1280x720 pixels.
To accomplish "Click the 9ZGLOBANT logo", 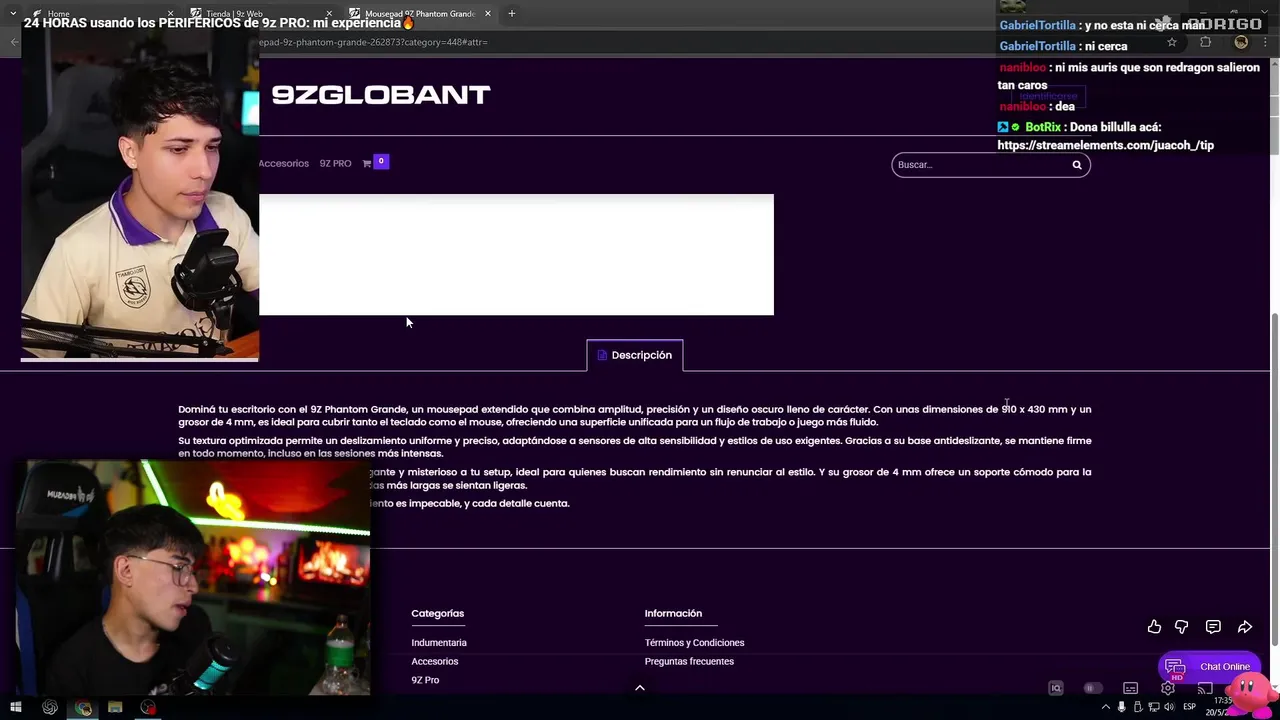I will click(x=381, y=94).
